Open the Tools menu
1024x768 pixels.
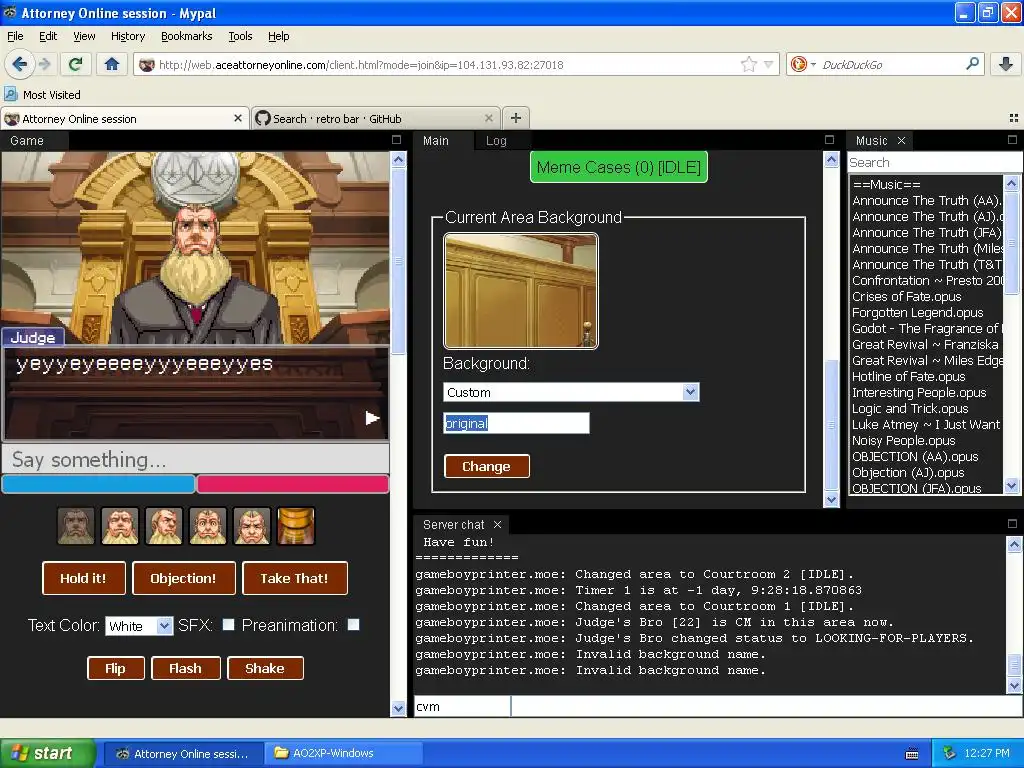pos(240,36)
